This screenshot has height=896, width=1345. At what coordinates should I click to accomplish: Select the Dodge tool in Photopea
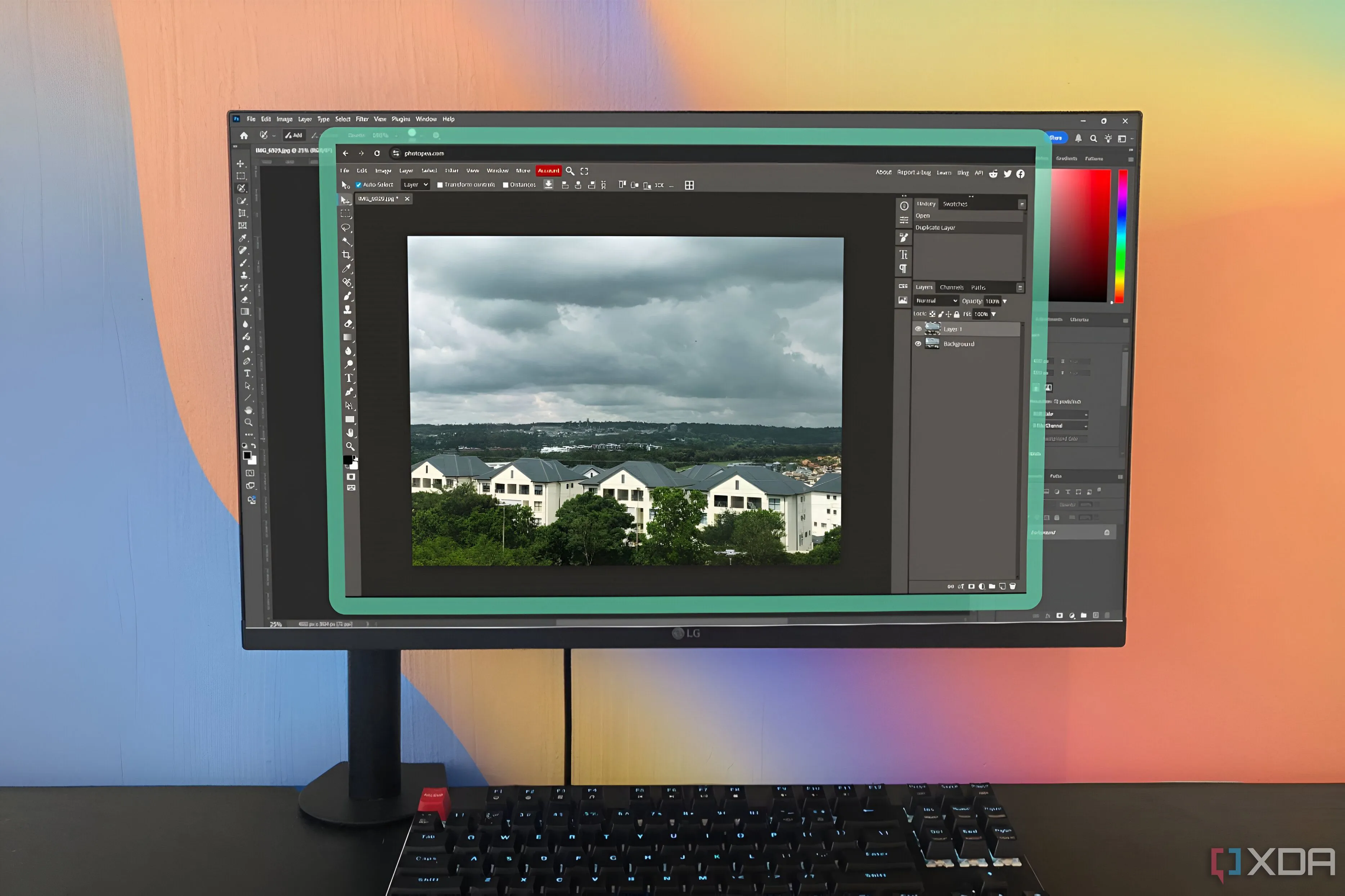349,365
